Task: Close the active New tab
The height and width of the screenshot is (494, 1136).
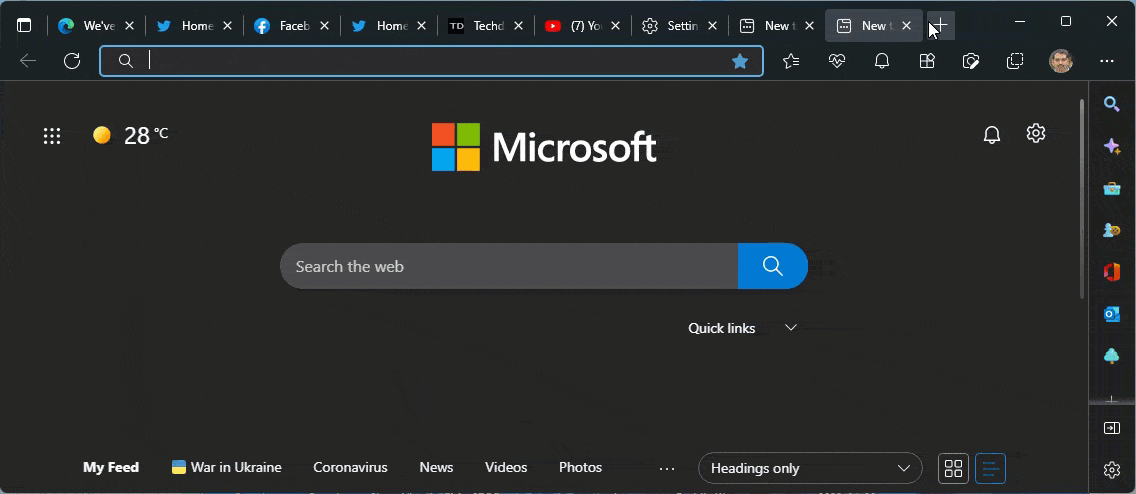Action: coord(906,25)
